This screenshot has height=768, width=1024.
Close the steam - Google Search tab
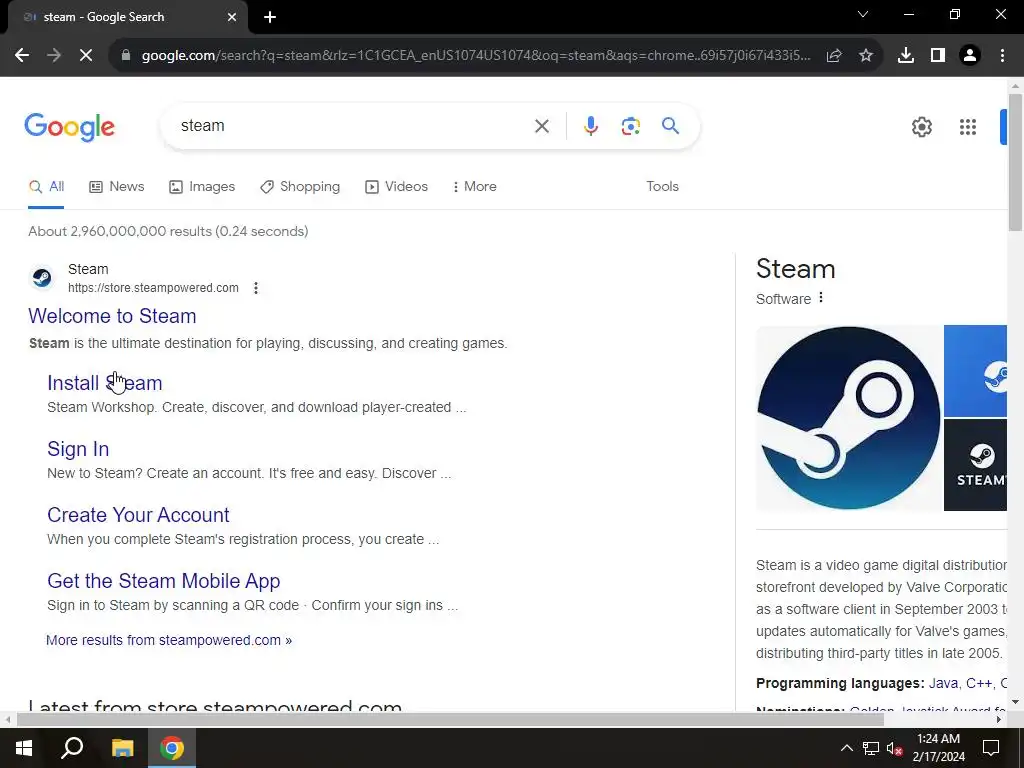tap(232, 17)
